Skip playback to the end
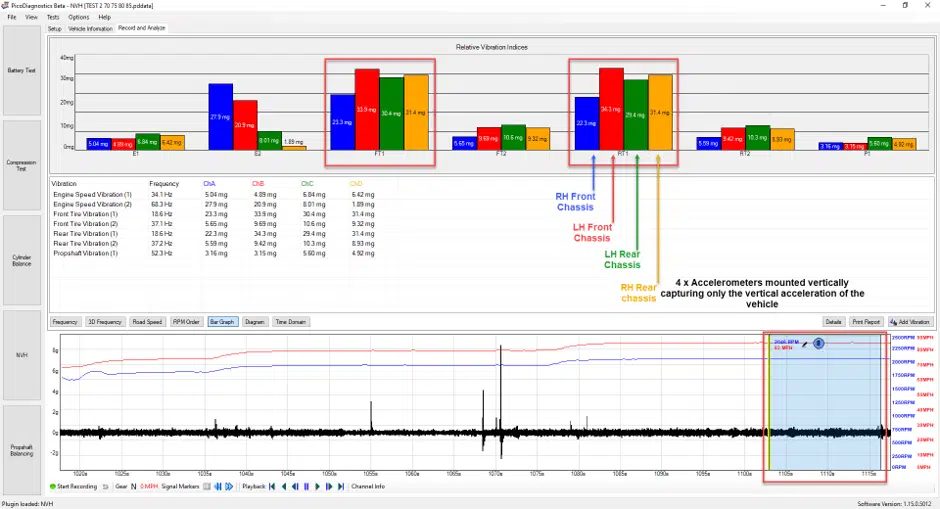This screenshot has width=940, height=509. [x=341, y=487]
